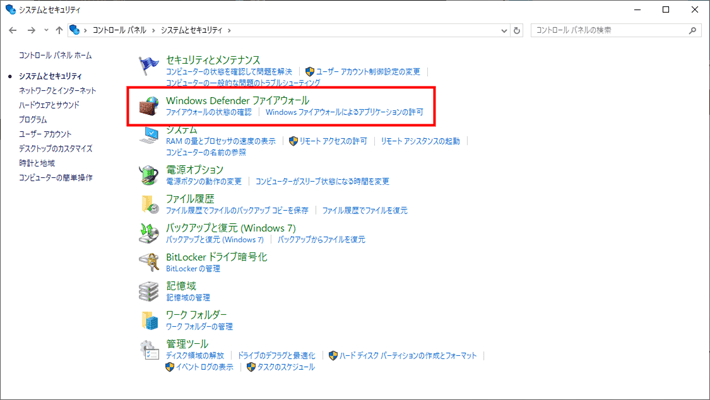Expand the address bar history dropdown
This screenshot has height=400, width=710.
[504, 30]
